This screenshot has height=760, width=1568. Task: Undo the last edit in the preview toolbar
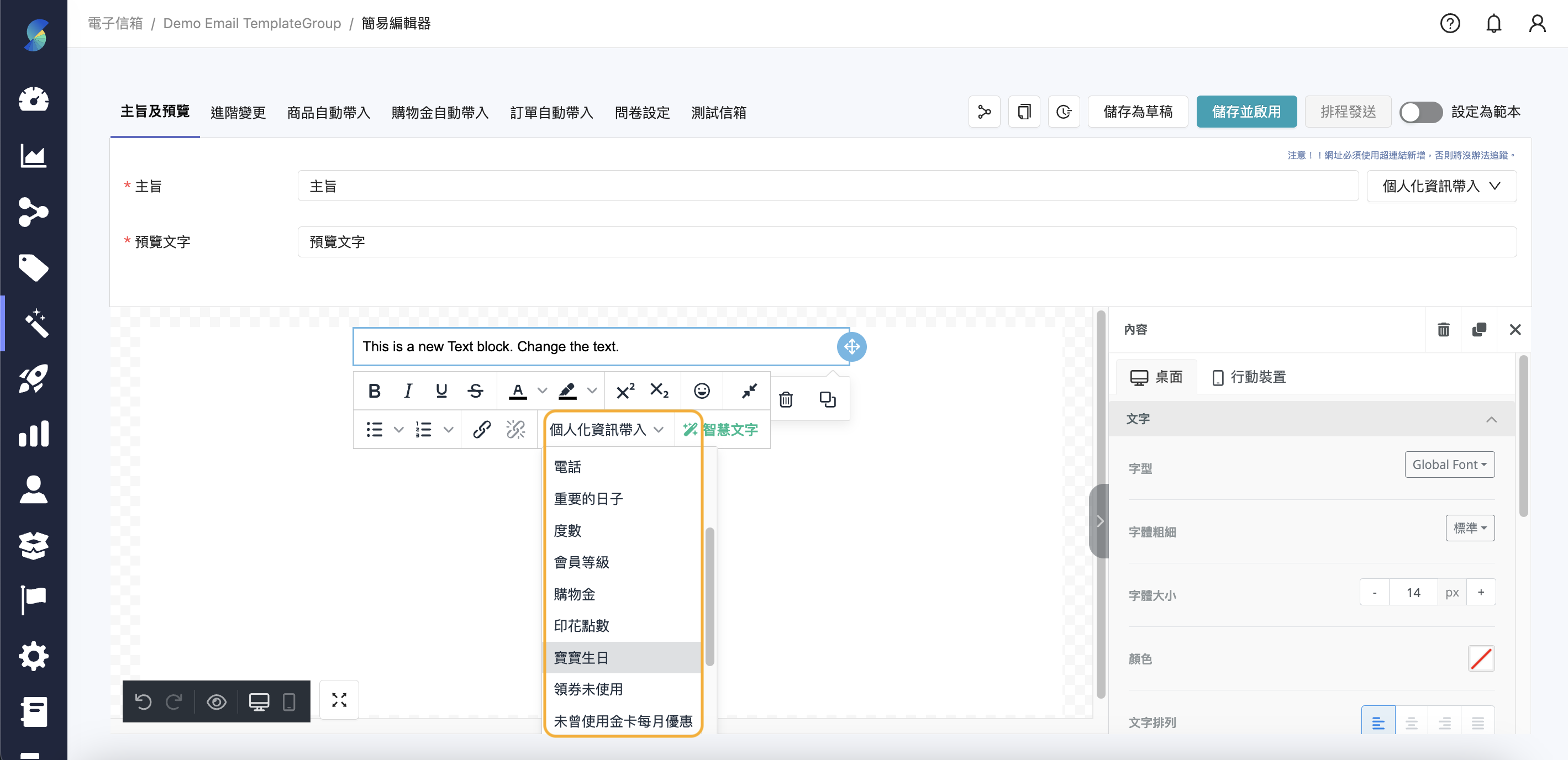pos(144,701)
